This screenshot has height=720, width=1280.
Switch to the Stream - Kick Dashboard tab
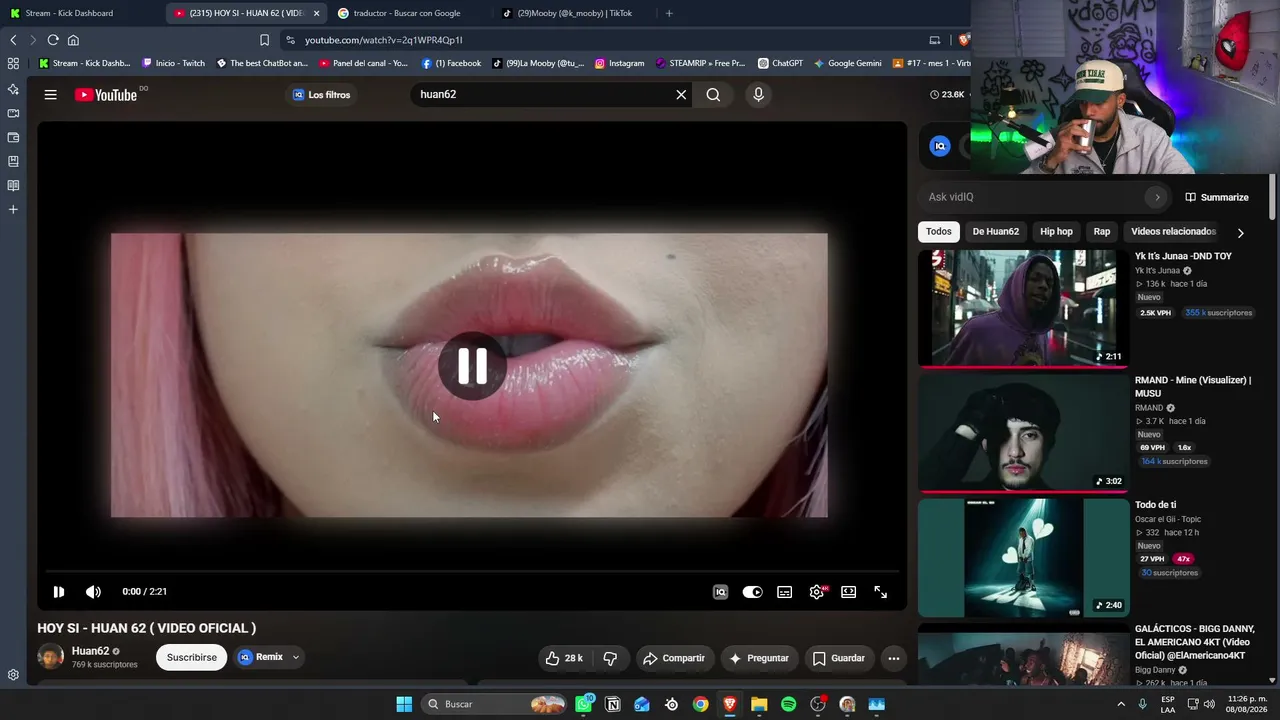pos(82,13)
